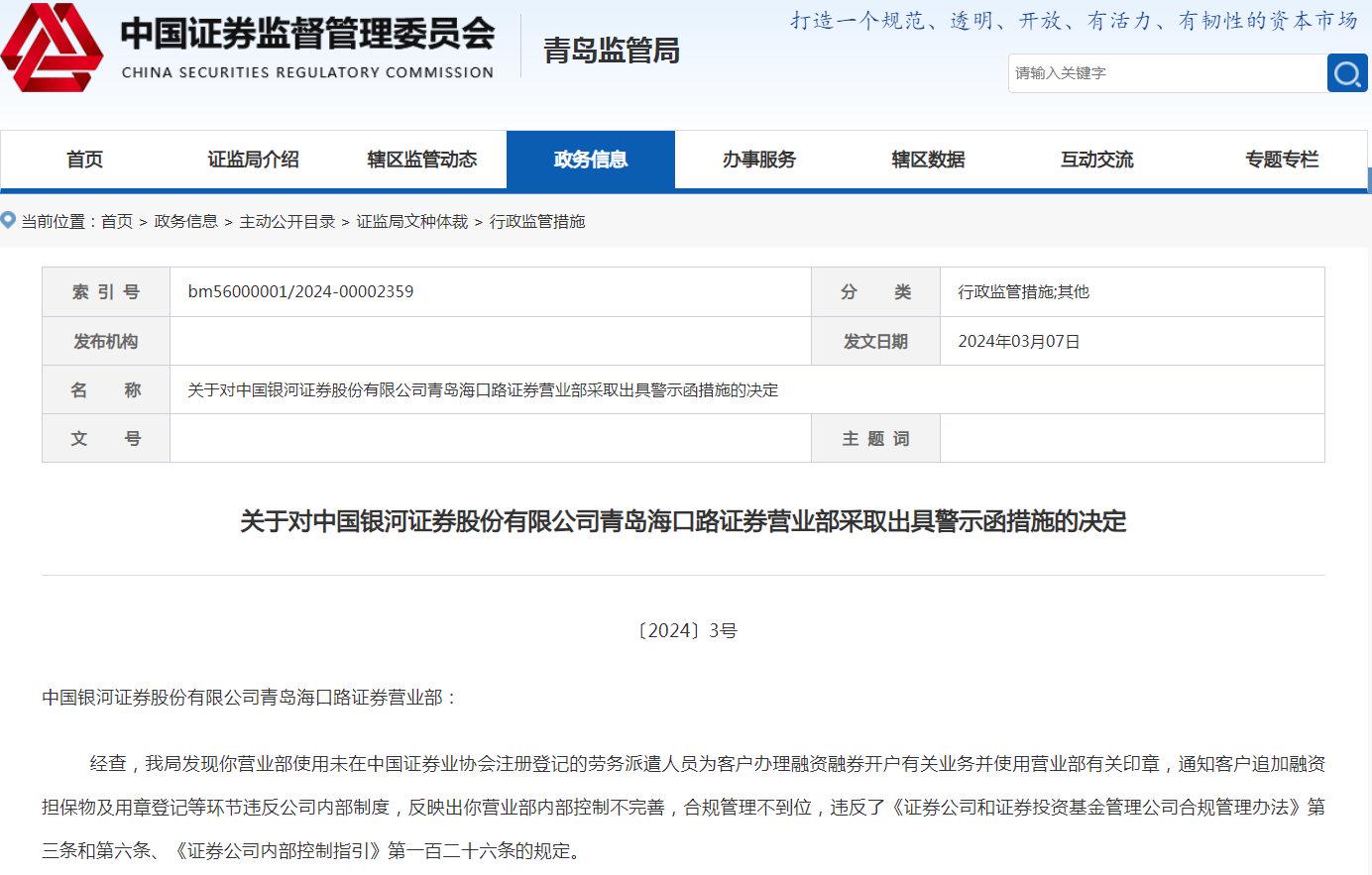The image size is (1372, 875).
Task: Click the 青岛监管局 header text
Action: (x=612, y=51)
